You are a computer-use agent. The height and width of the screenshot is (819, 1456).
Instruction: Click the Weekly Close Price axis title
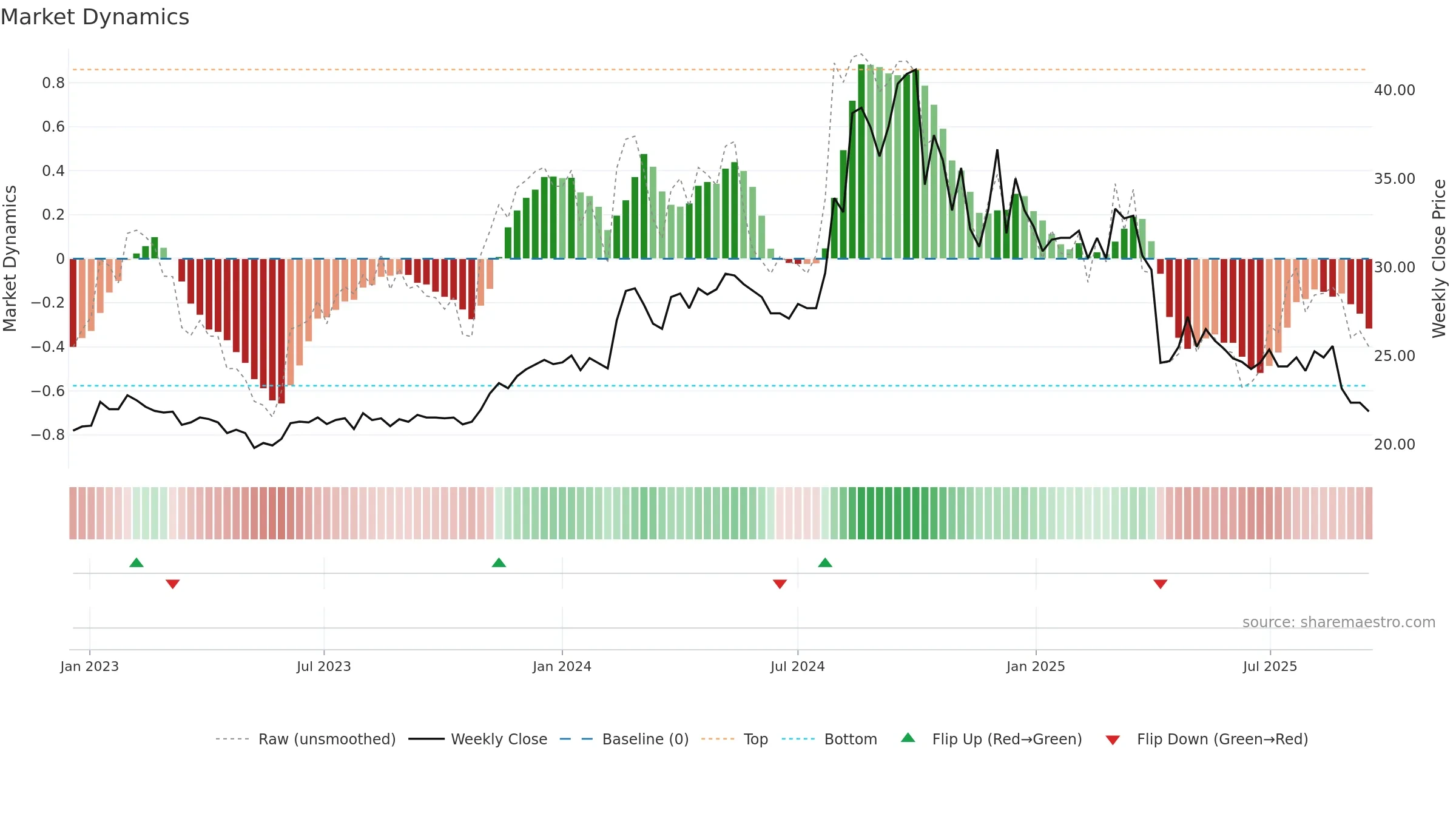tap(1439, 258)
